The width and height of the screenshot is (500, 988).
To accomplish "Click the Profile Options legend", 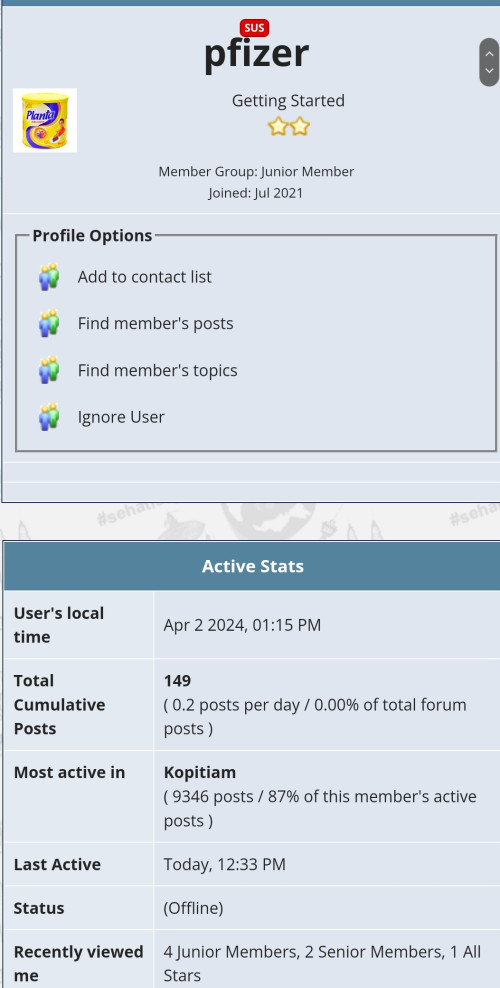I will tap(93, 236).
